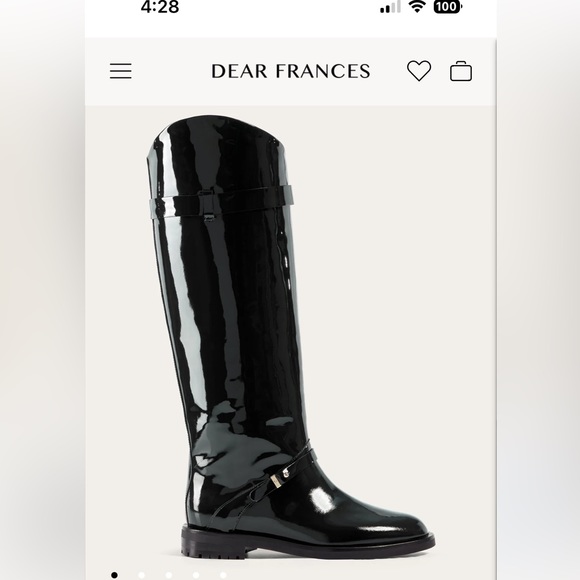Tap empty header space beside the logo
580x580 pixels.
pos(170,71)
